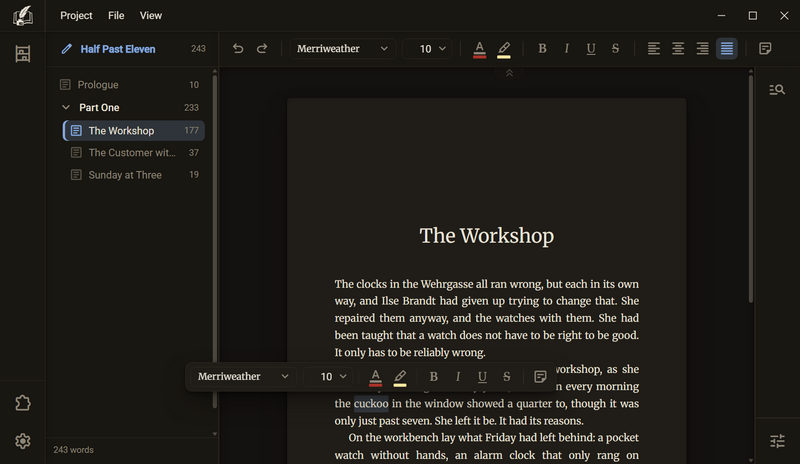
Task: Open the Merriweather font dropdown in the floating toolbar
Action: (243, 377)
